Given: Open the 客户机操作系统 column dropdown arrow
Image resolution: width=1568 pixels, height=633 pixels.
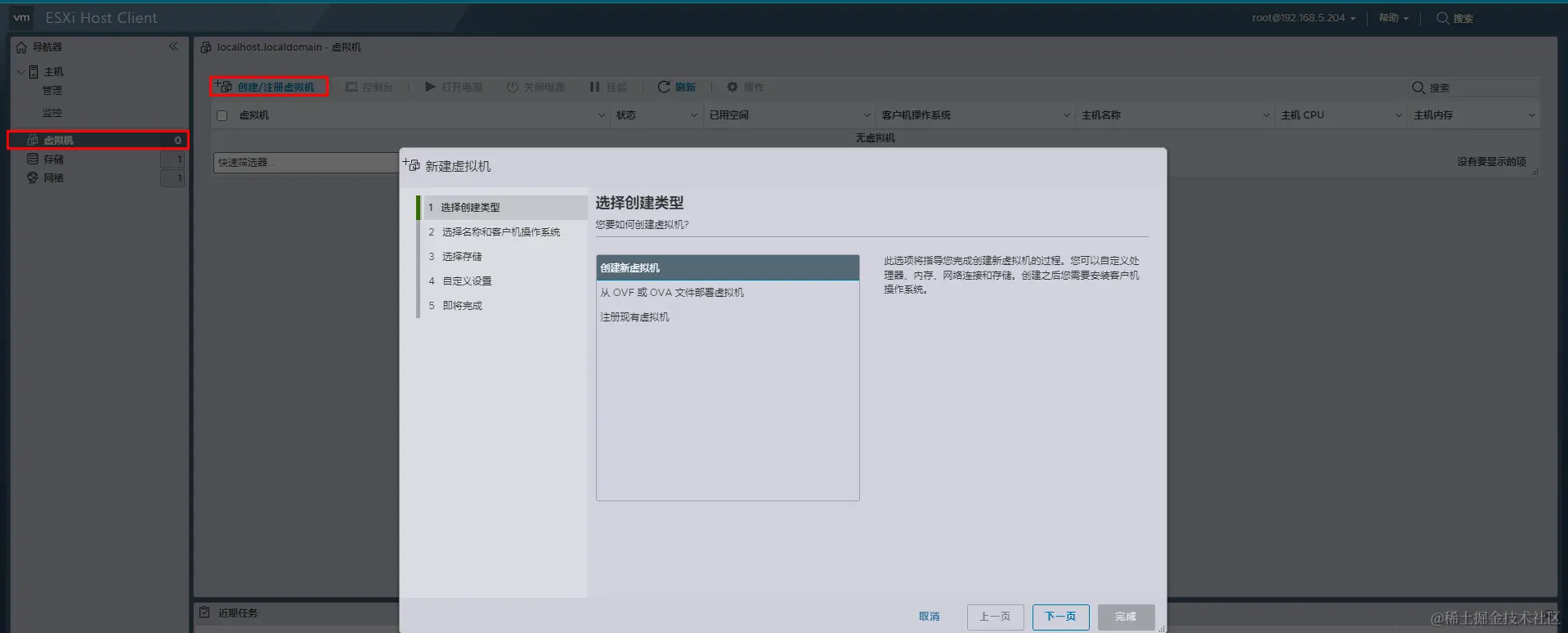Looking at the screenshot, I should (x=1066, y=115).
